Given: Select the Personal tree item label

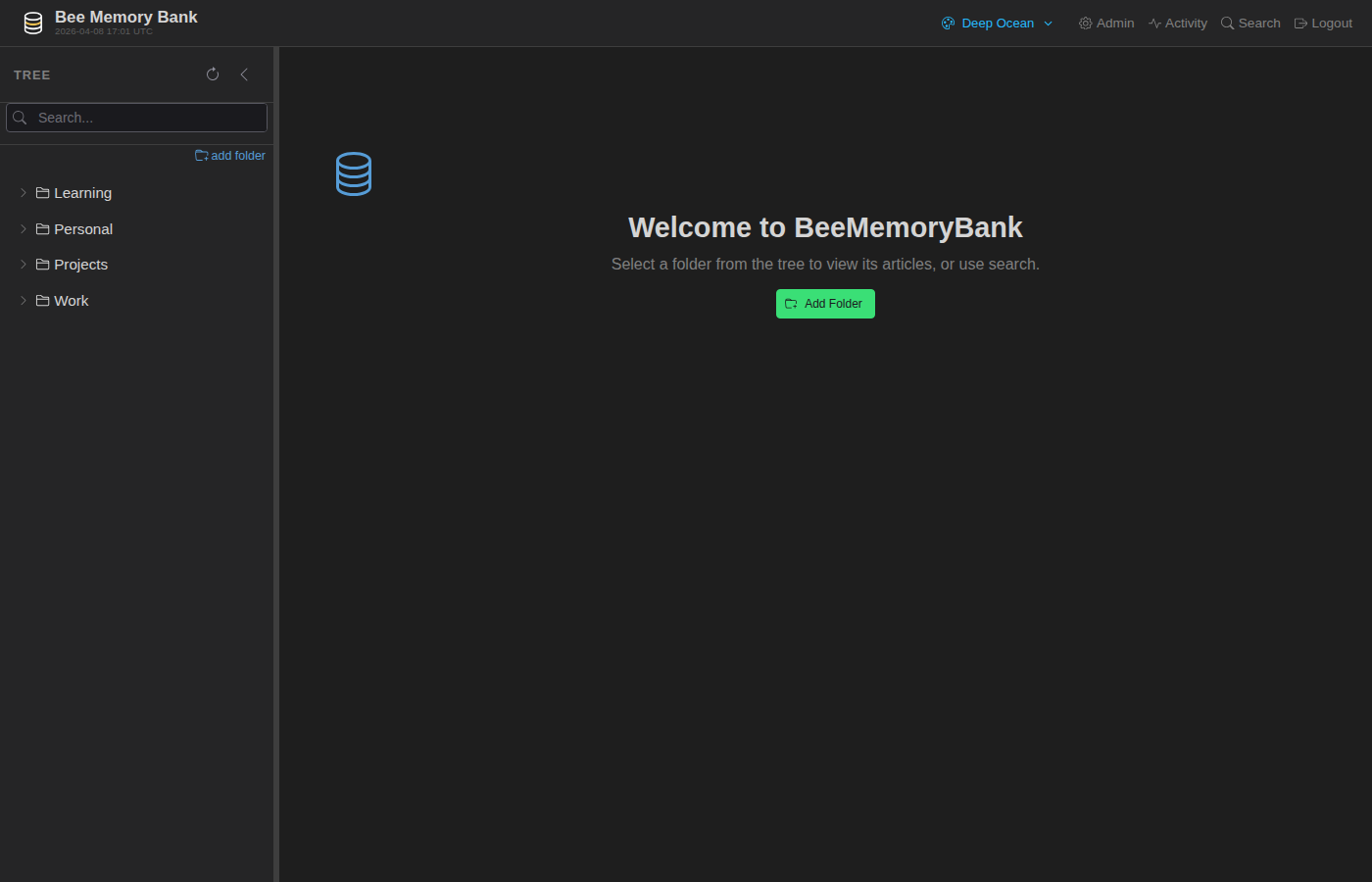Looking at the screenshot, I should pos(83,229).
